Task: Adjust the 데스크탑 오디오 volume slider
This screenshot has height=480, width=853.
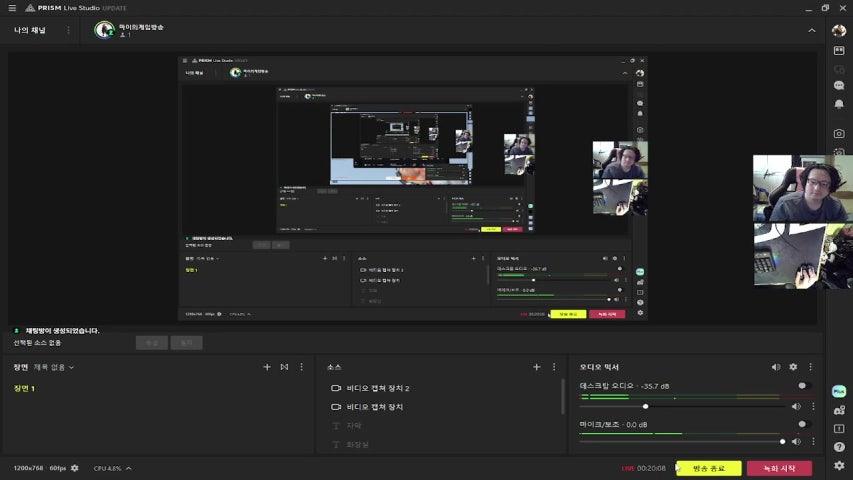Action: 646,406
